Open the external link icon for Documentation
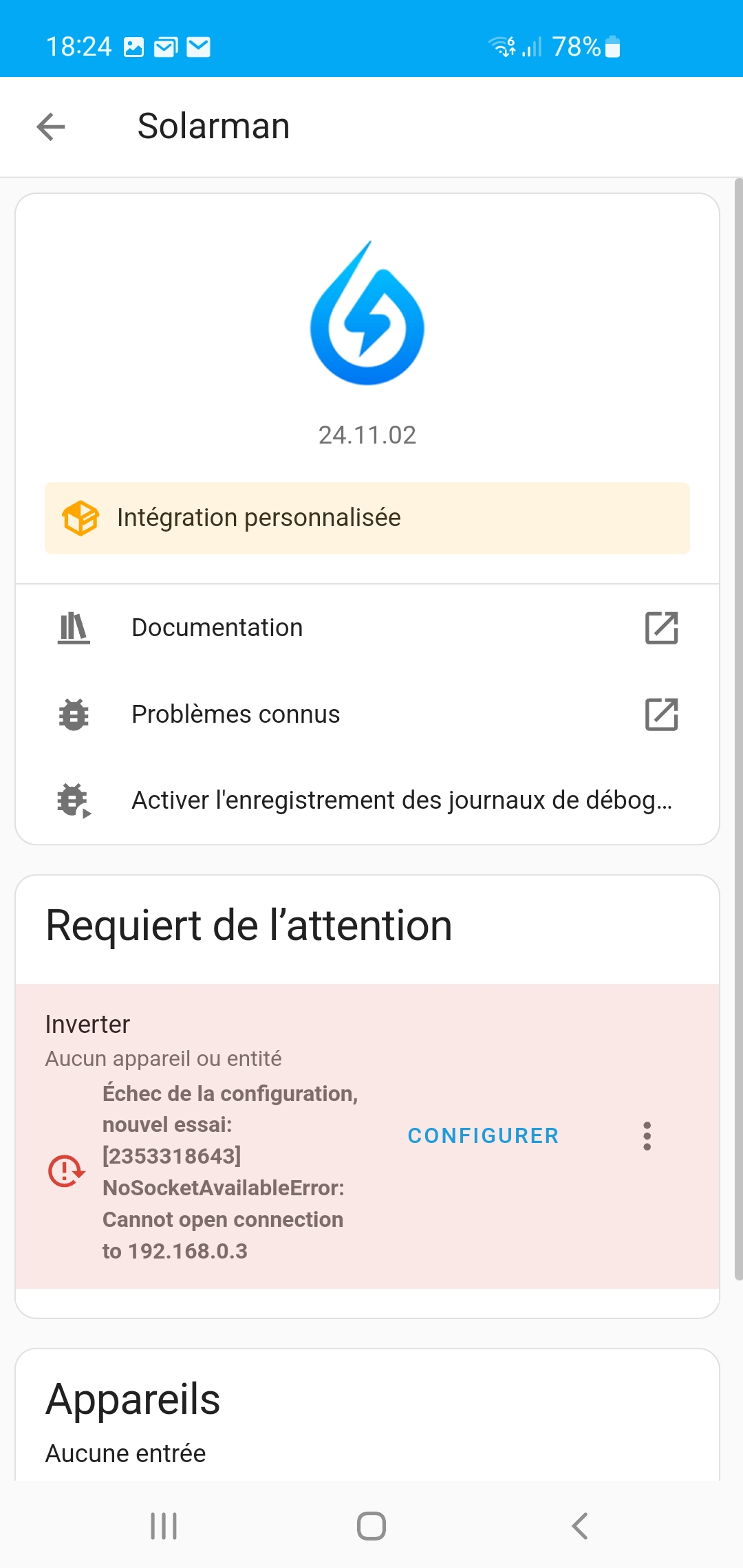 click(x=662, y=628)
